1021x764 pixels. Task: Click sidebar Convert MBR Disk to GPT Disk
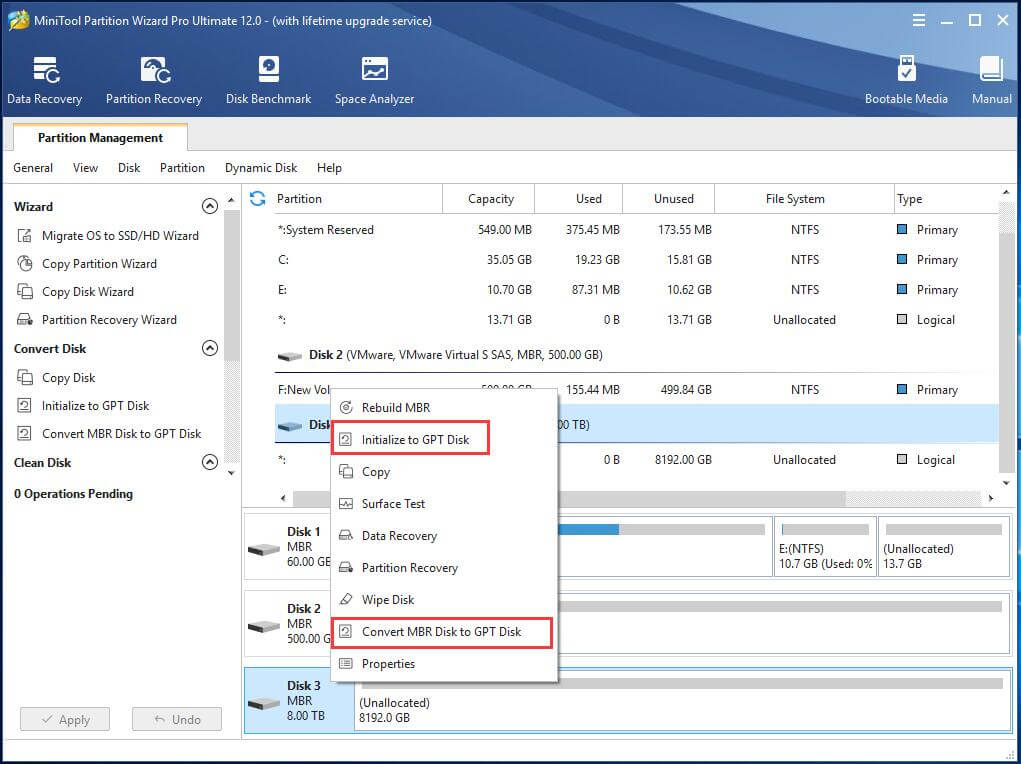(x=109, y=434)
